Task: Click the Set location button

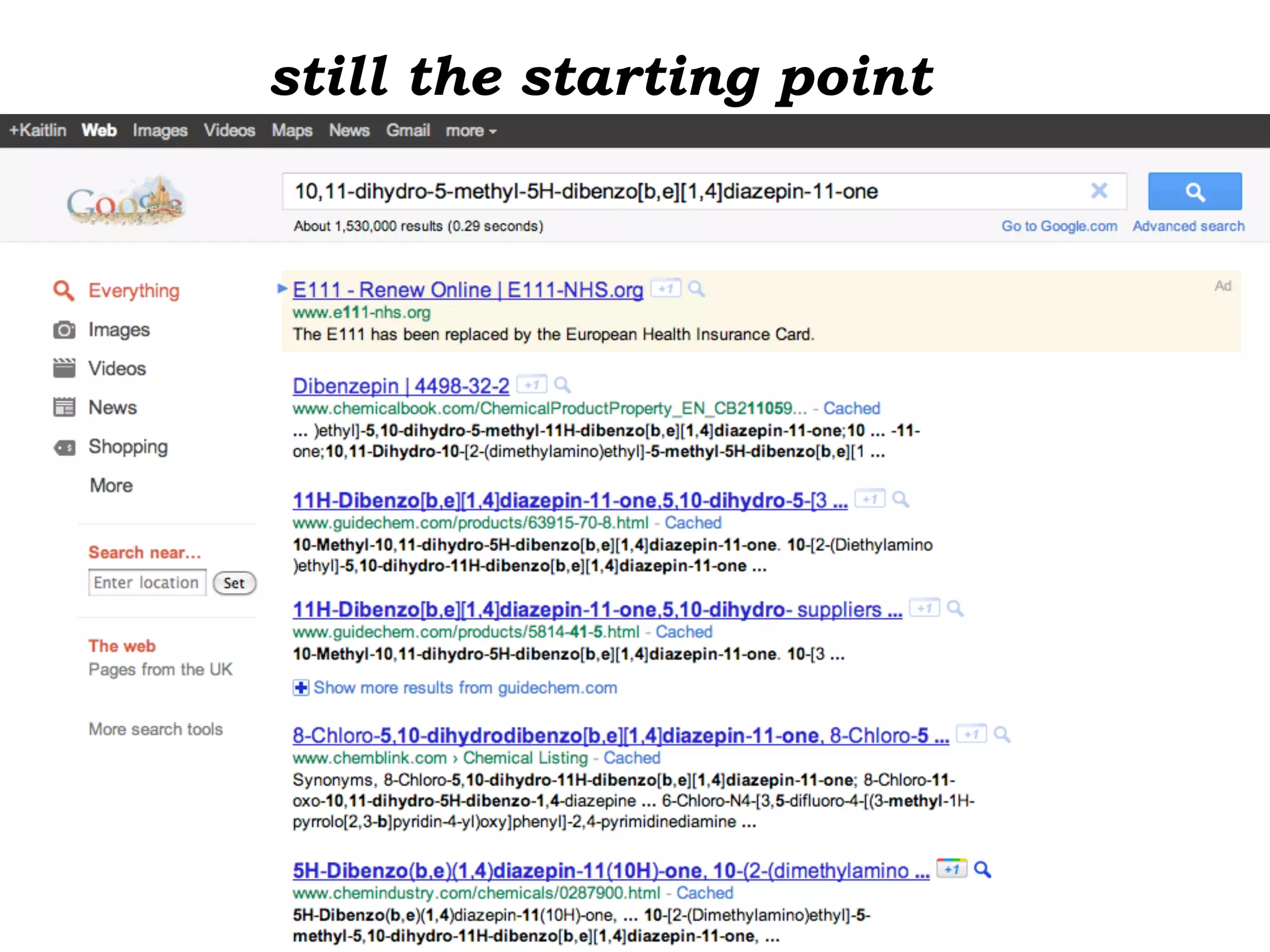Action: tap(234, 583)
